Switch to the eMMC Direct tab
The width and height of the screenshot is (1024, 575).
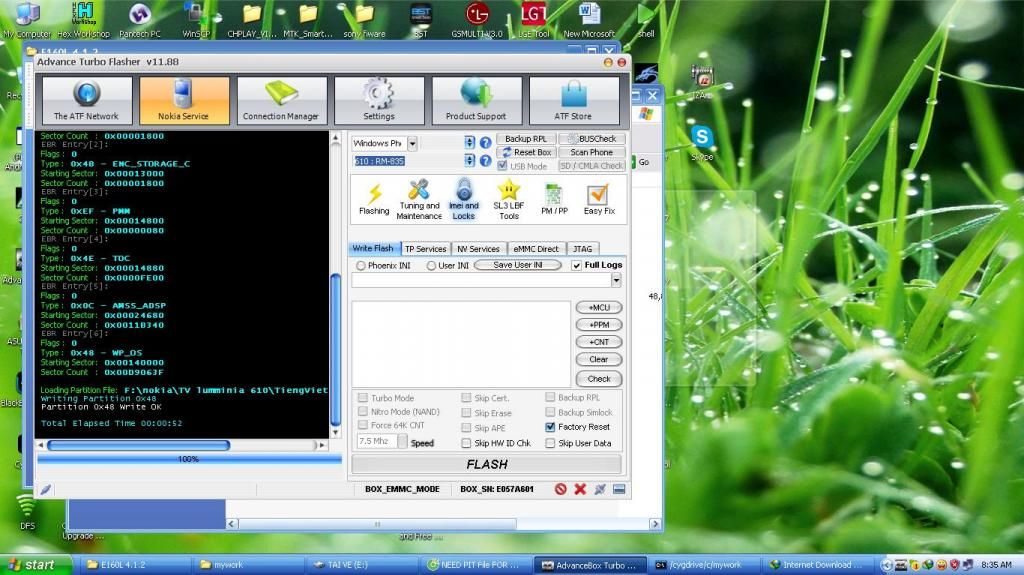point(536,249)
